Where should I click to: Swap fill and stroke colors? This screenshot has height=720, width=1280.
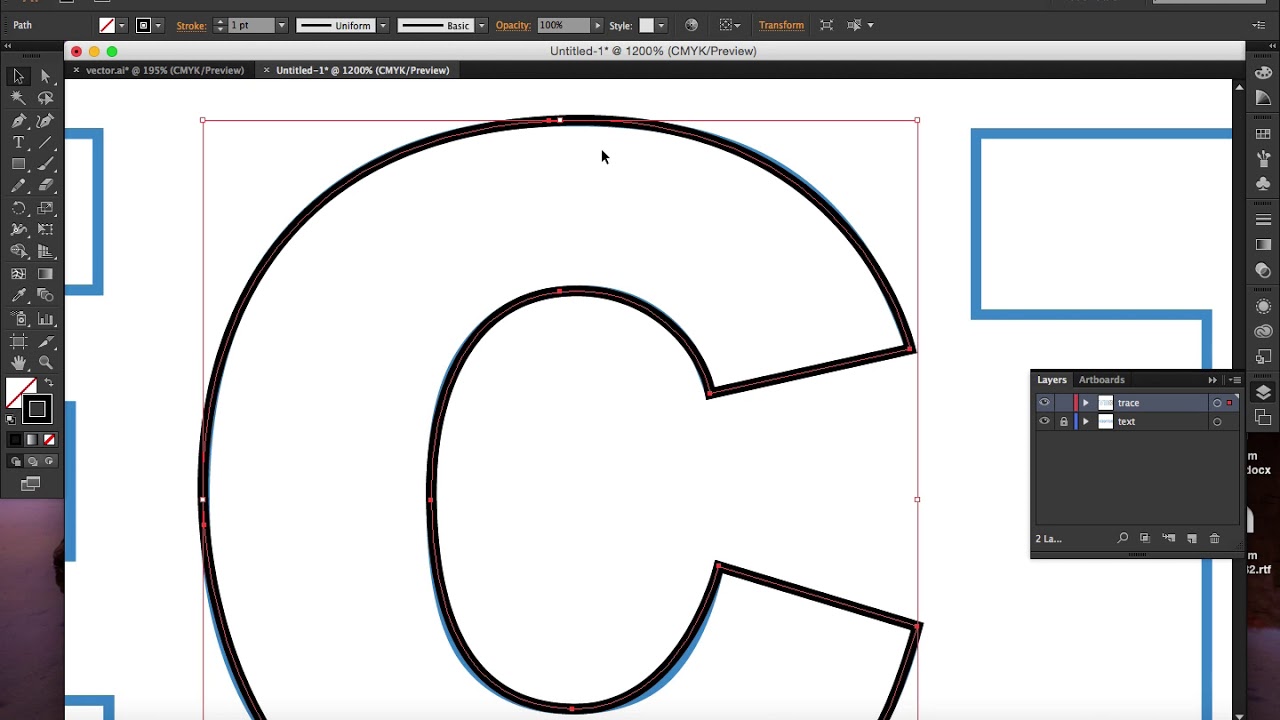(48, 384)
